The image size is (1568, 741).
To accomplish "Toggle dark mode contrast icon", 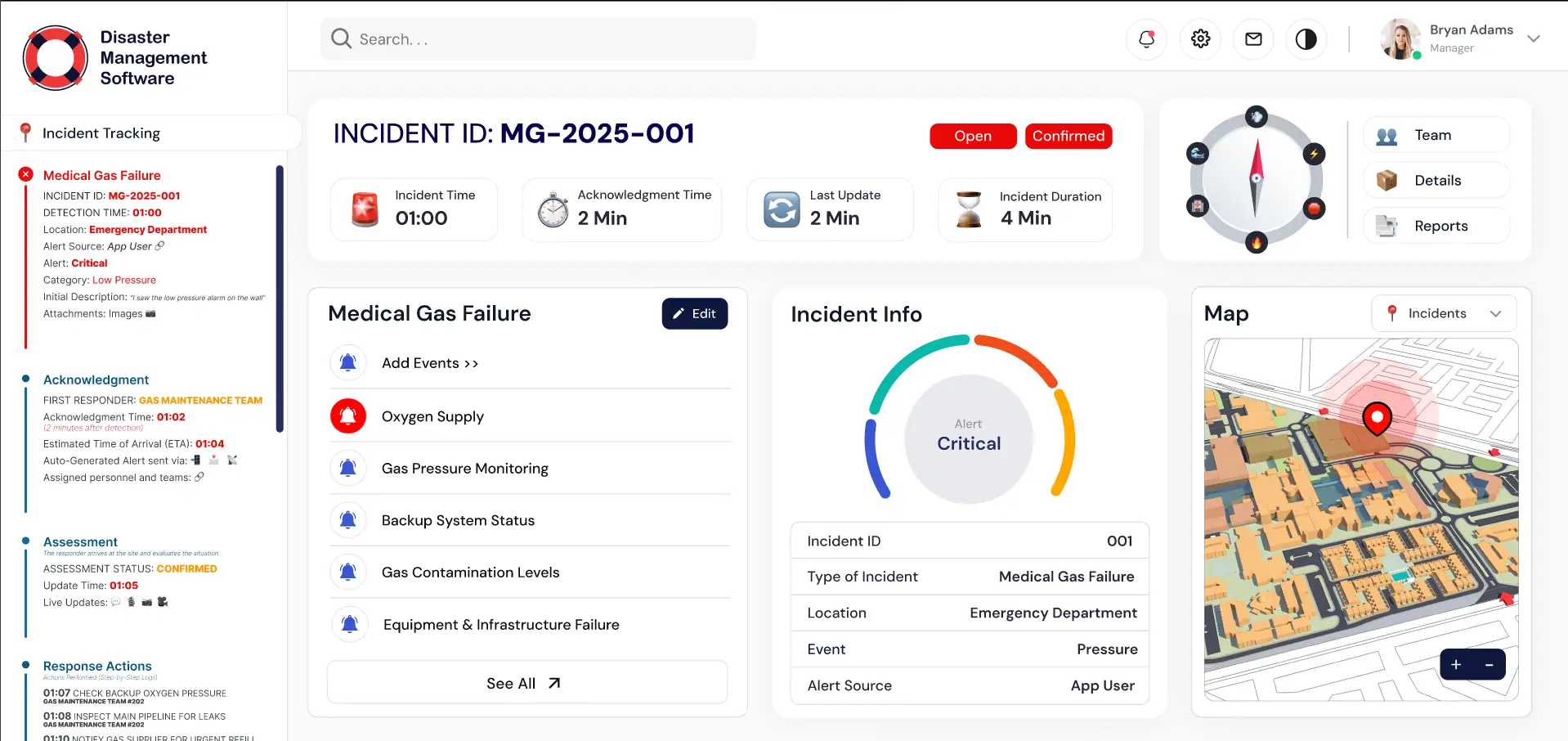I will [1306, 39].
